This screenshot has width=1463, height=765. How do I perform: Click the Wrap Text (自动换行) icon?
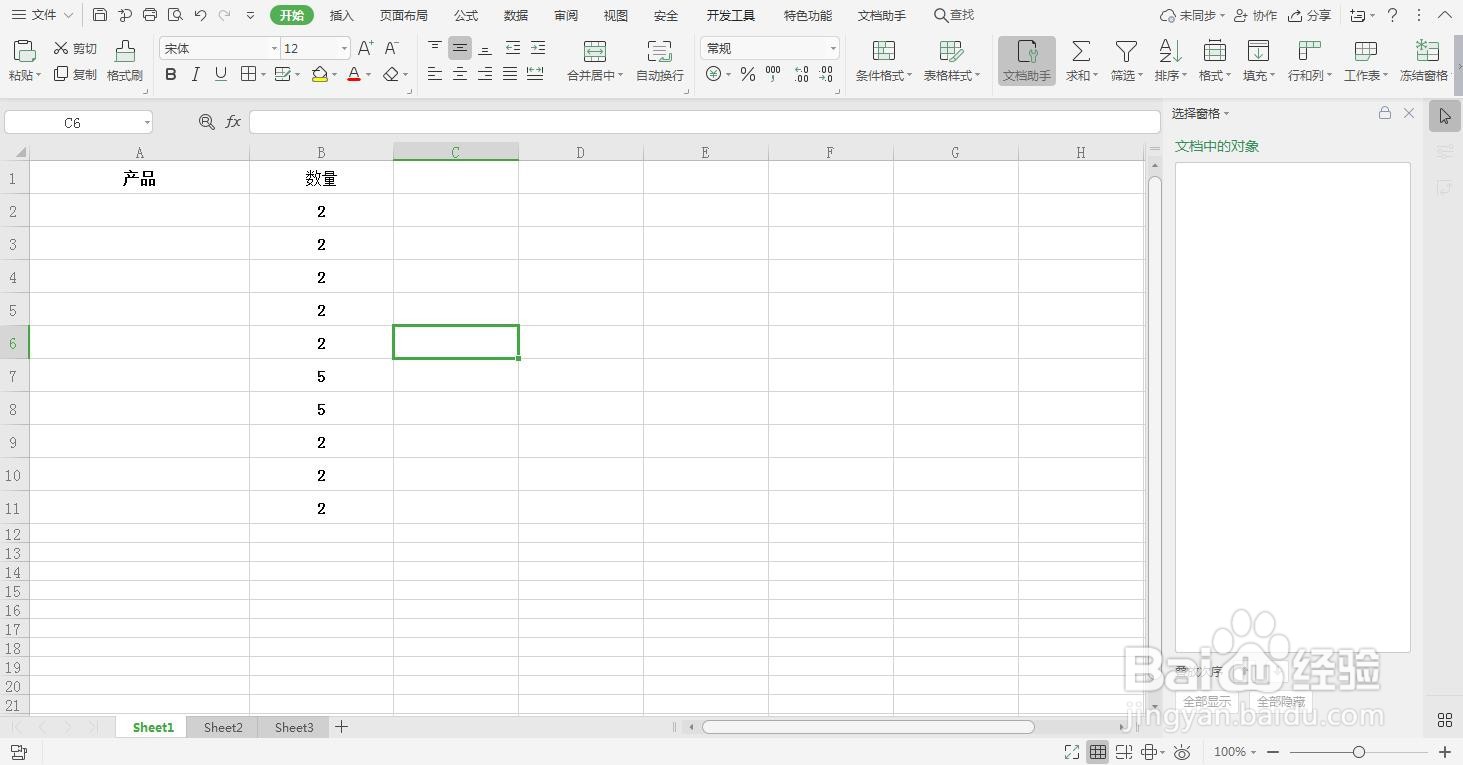tap(659, 52)
